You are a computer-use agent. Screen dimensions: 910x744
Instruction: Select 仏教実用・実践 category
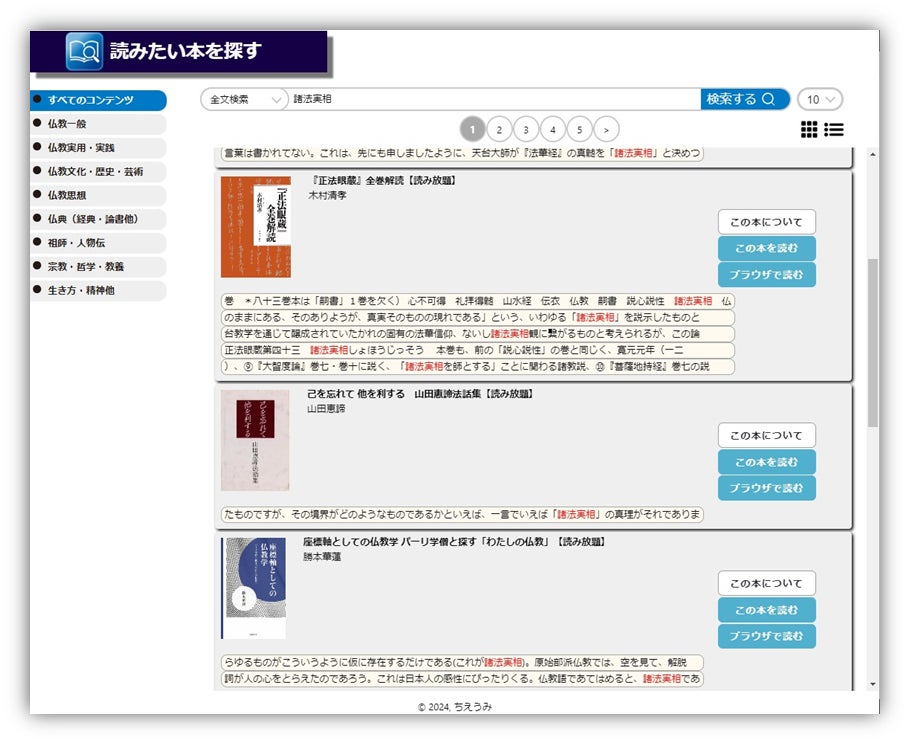click(98, 147)
